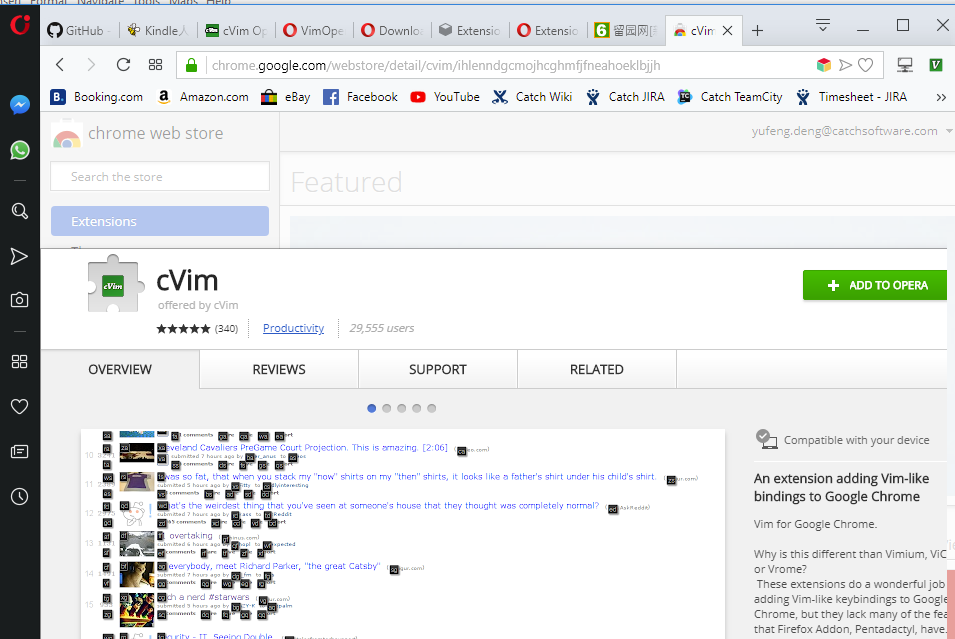Click the green V extension icon
Screen dimensions: 955x639
(x=936, y=65)
